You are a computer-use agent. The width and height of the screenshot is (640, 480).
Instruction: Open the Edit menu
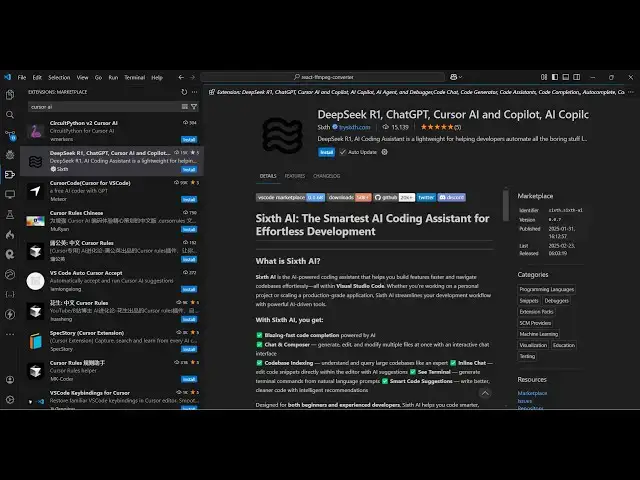(x=37, y=77)
